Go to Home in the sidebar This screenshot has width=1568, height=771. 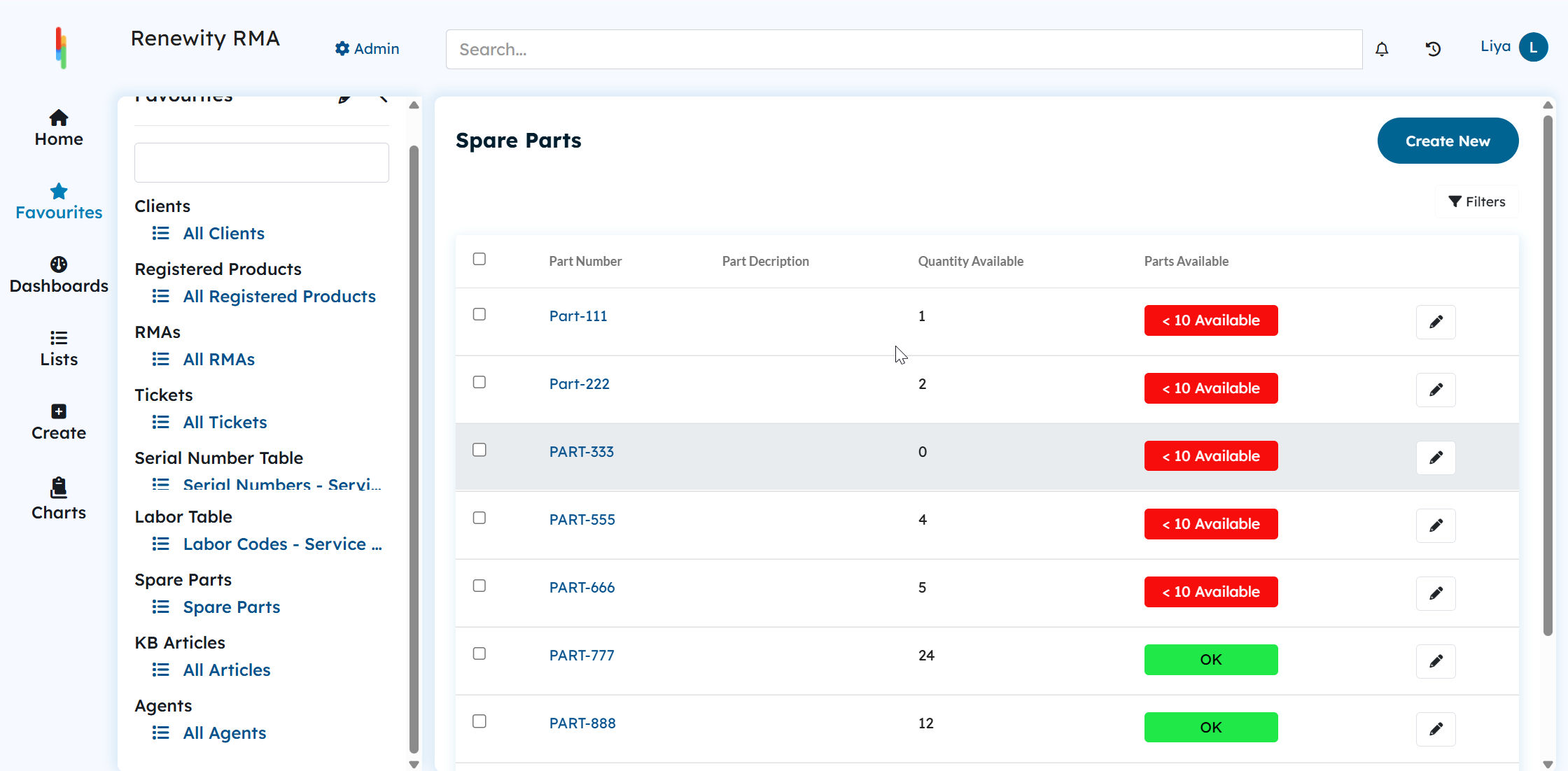[x=59, y=129]
